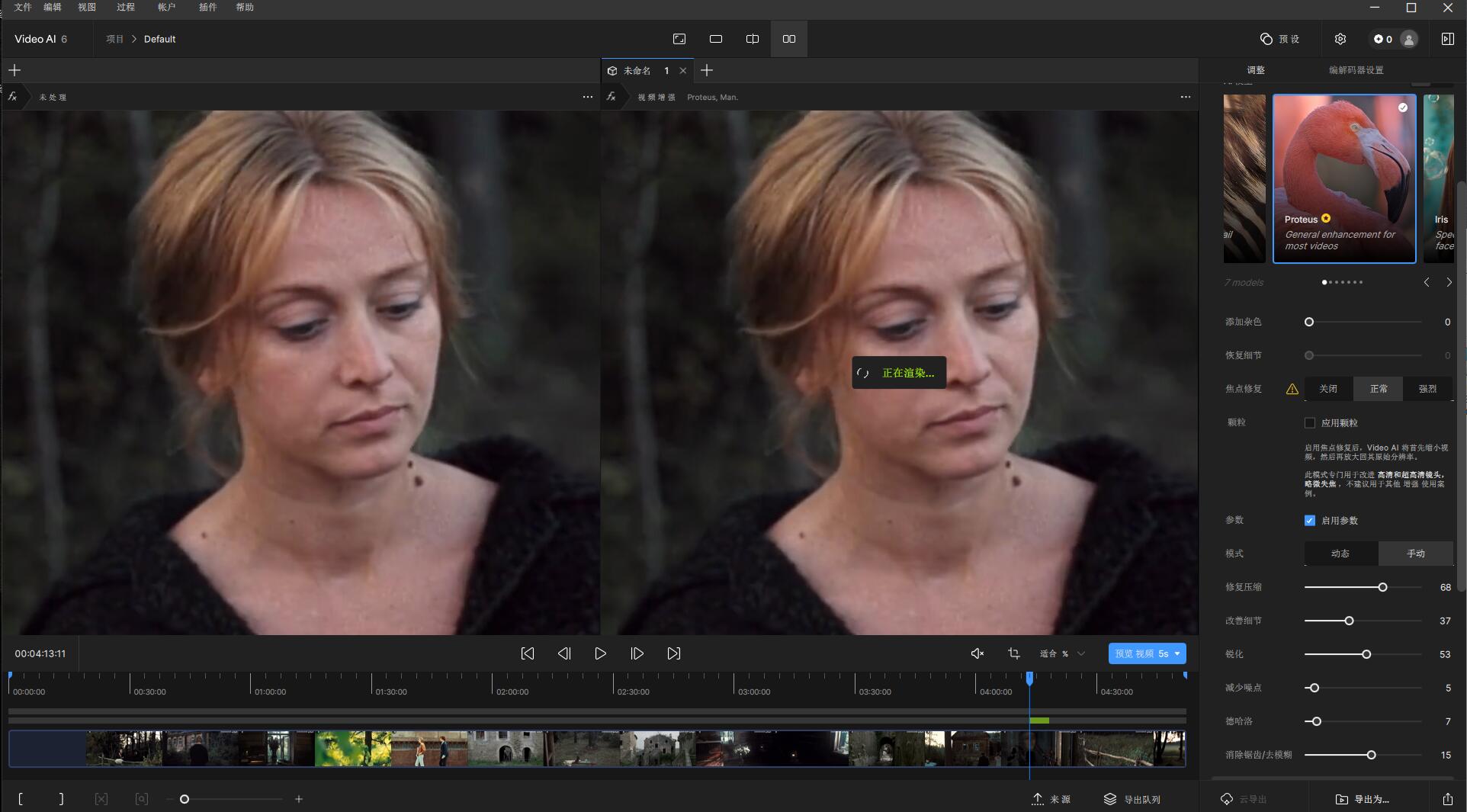
Task: Switch to split-view comparison layout
Action: [753, 39]
